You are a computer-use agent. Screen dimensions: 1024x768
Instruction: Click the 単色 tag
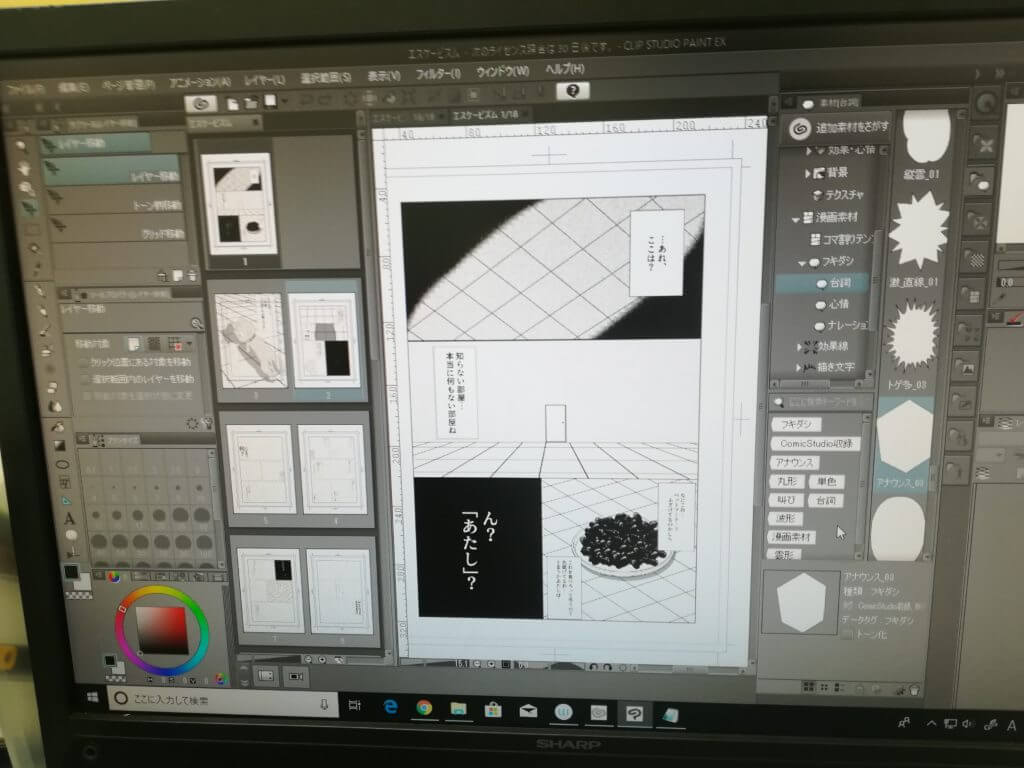pyautogui.click(x=827, y=482)
